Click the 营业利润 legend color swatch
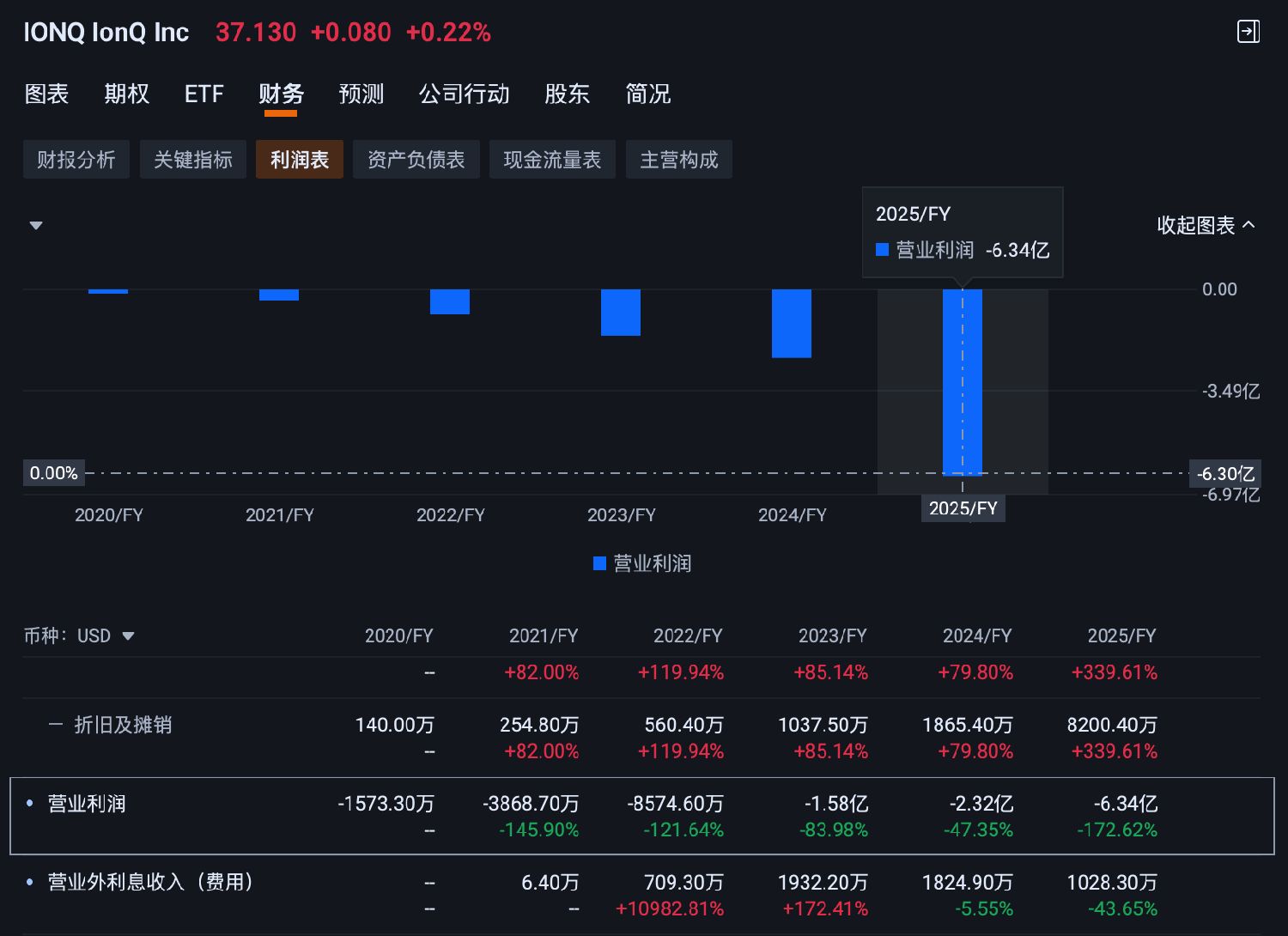This screenshot has height=936, width=1288. pos(600,564)
